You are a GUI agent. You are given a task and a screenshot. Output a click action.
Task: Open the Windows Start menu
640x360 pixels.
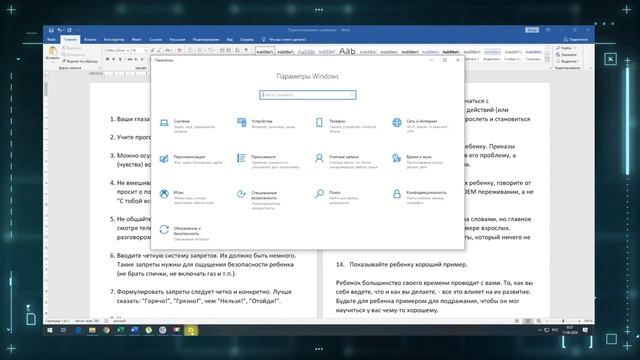click(x=50, y=330)
